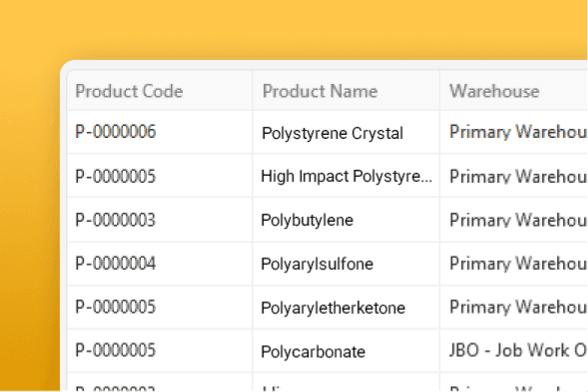Image resolution: width=588 pixels, height=392 pixels.
Task: Open Primary Warehouse link for Polystyrene Crystal
Action: (518, 132)
